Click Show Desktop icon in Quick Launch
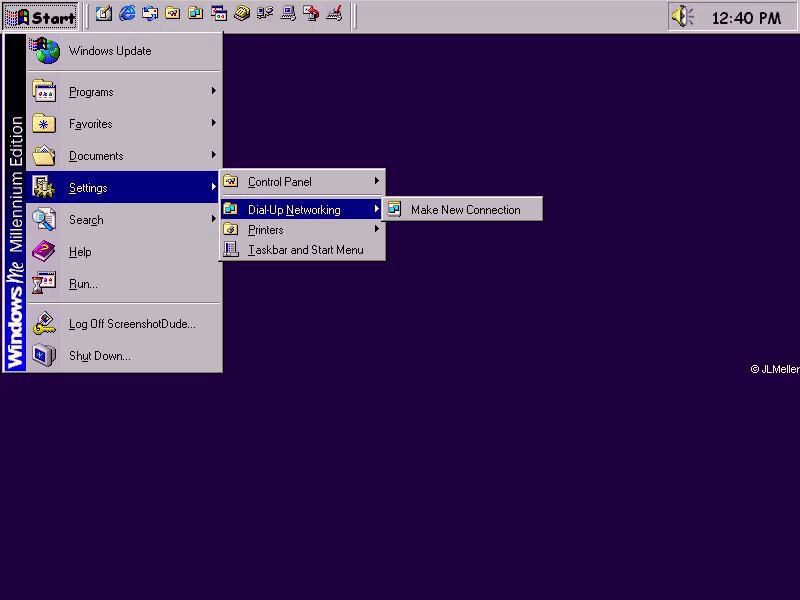The height and width of the screenshot is (600, 800). coord(104,14)
